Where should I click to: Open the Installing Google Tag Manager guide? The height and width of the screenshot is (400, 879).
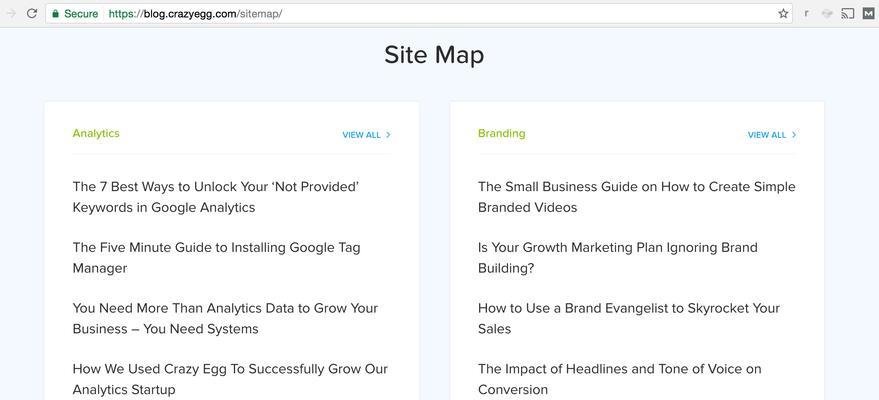216,258
